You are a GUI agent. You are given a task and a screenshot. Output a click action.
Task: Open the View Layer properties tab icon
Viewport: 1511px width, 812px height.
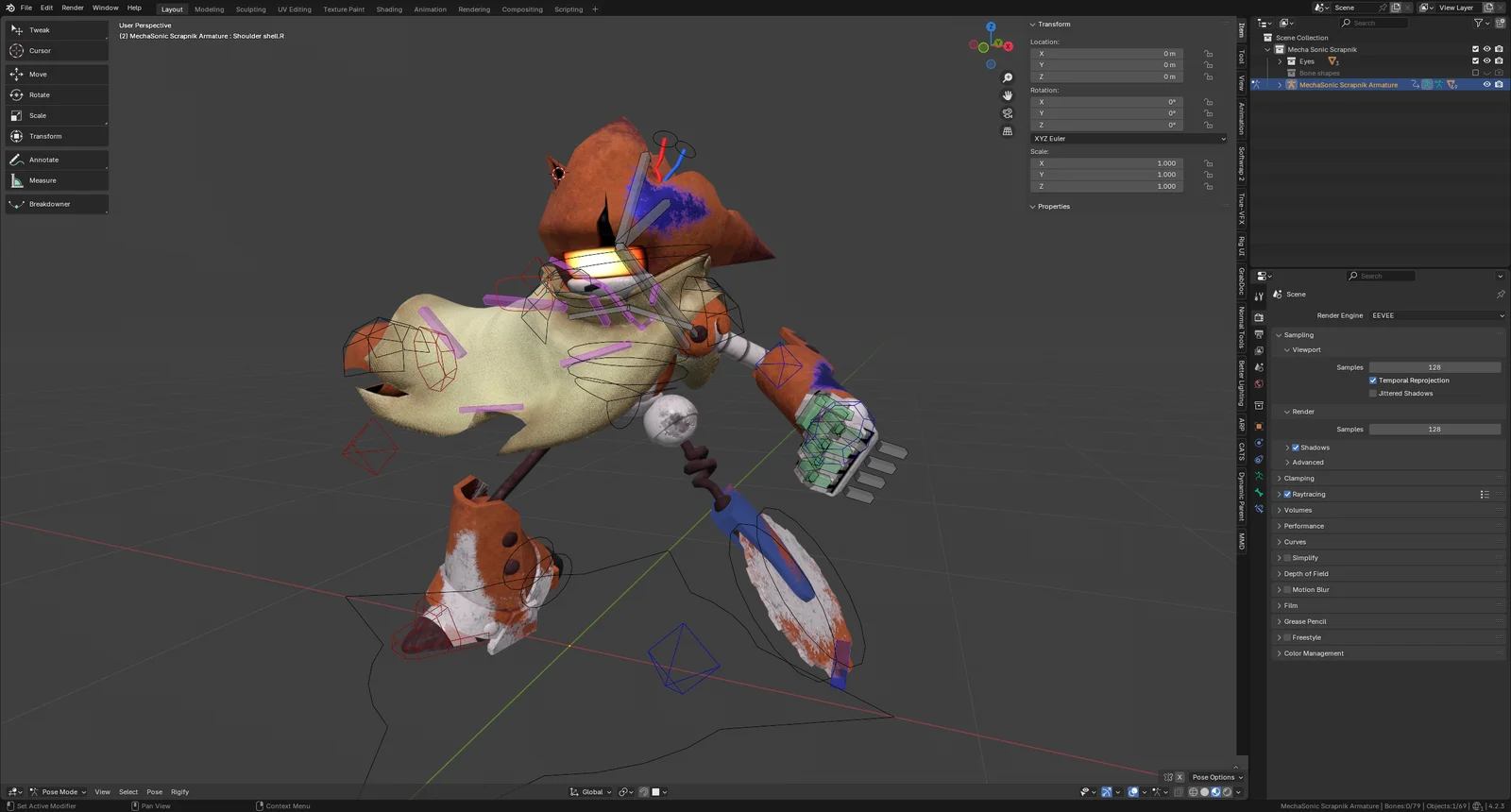click(x=1259, y=351)
